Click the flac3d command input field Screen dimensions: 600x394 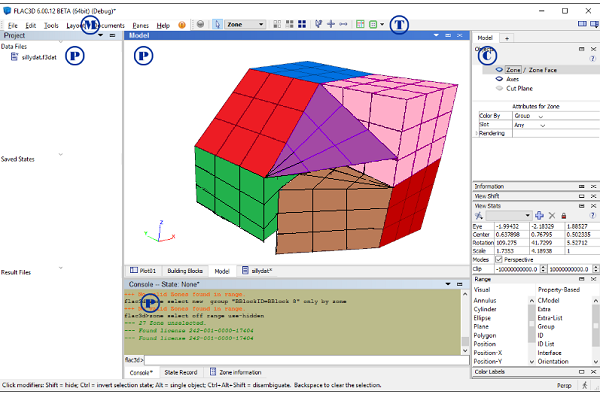click(x=307, y=360)
